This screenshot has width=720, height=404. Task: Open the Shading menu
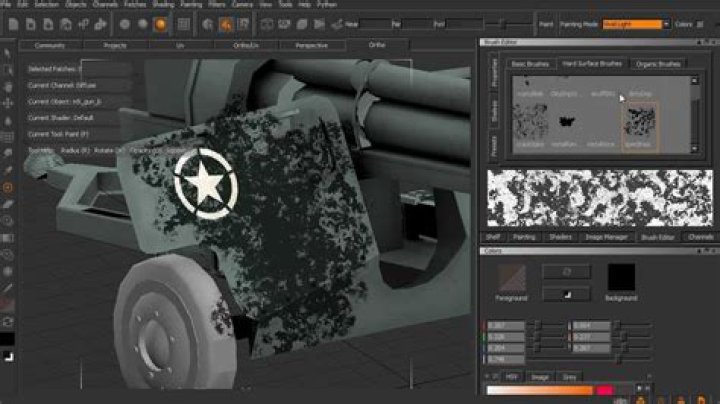click(x=163, y=4)
